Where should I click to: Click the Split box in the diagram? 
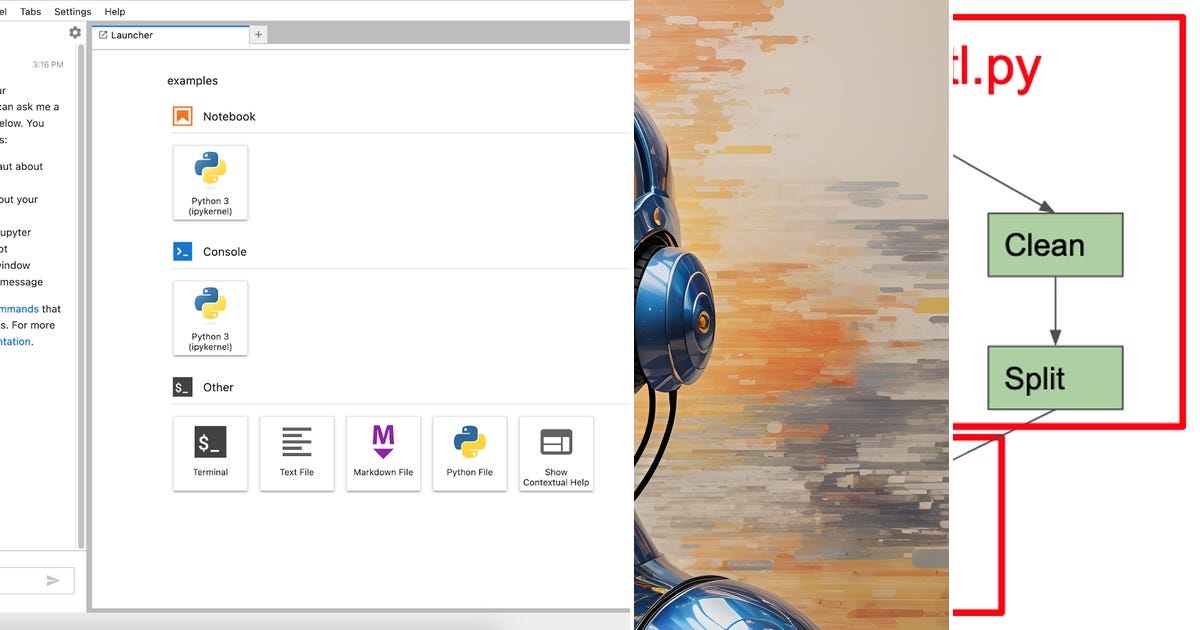pyautogui.click(x=1055, y=378)
